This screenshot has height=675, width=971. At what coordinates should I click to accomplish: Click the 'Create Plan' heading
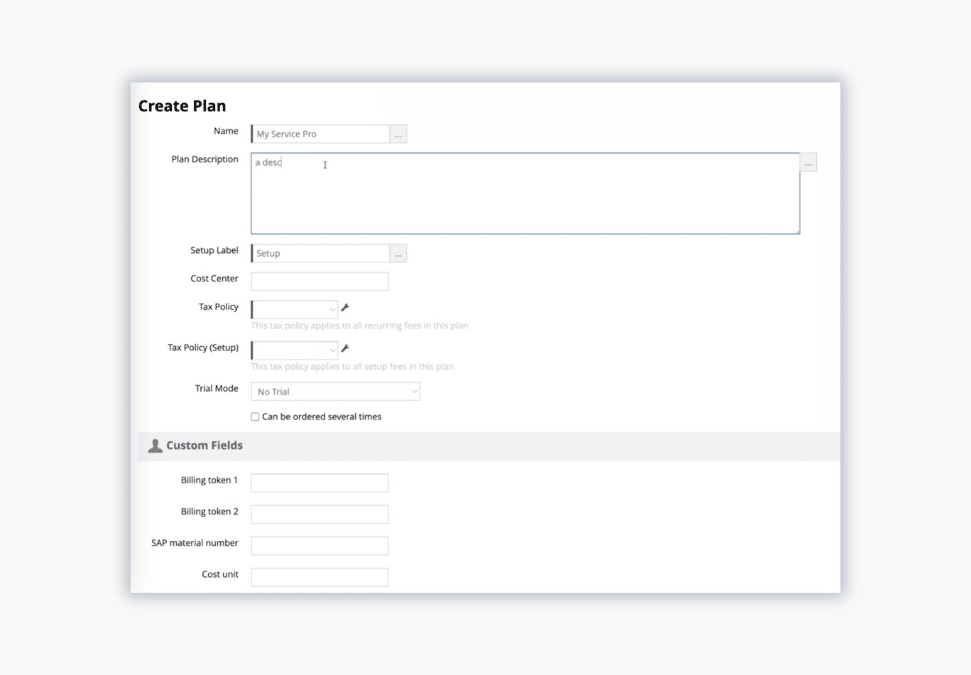tap(182, 106)
